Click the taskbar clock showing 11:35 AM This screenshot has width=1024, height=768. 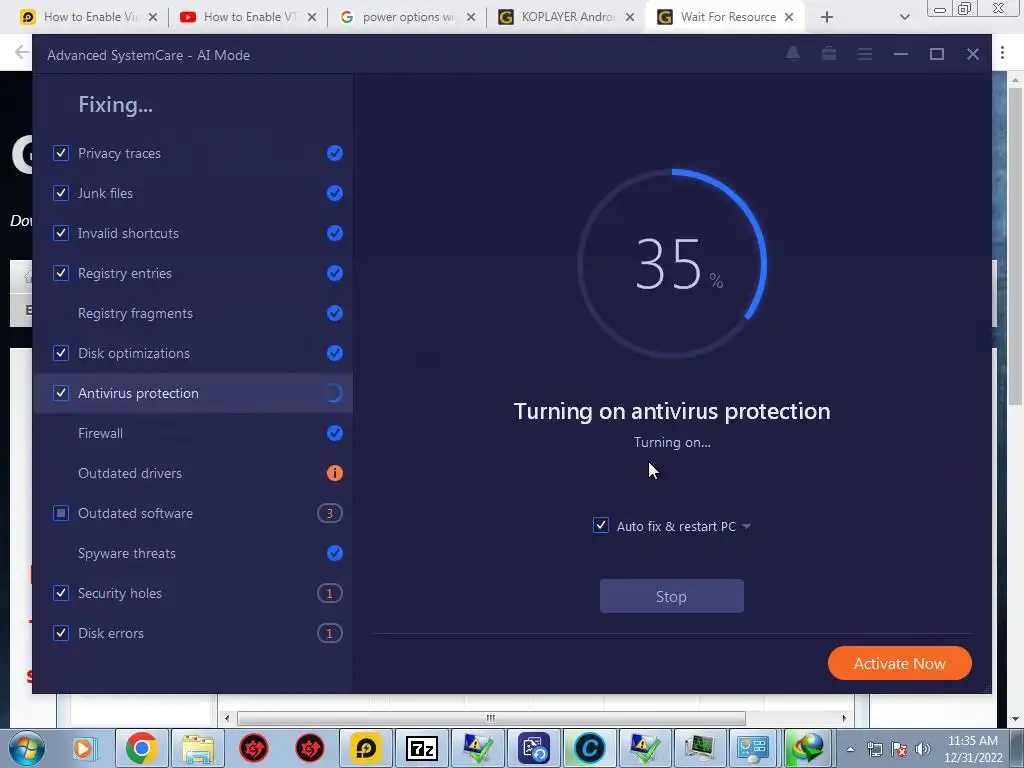pos(973,749)
